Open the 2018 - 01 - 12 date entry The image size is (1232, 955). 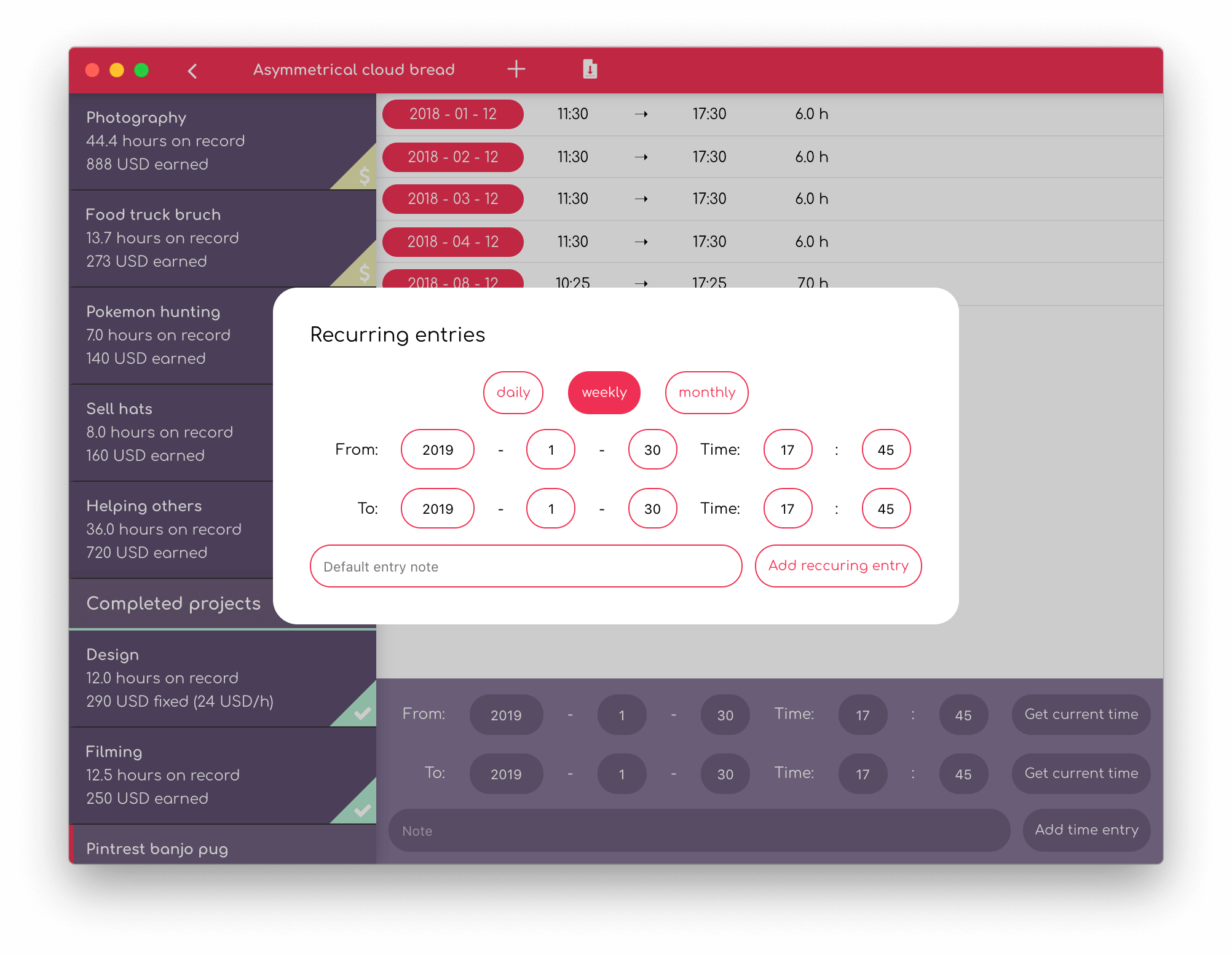click(x=452, y=114)
